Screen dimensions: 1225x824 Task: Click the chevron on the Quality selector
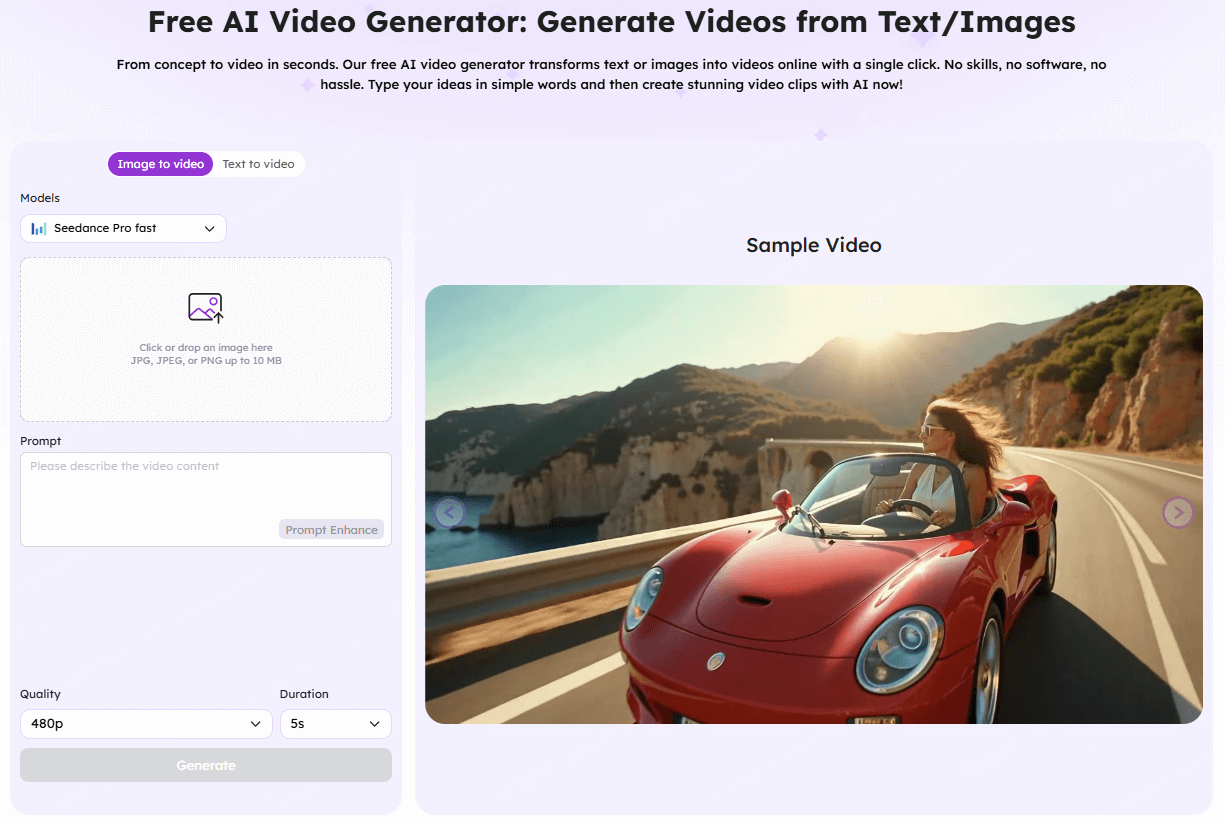coord(258,723)
